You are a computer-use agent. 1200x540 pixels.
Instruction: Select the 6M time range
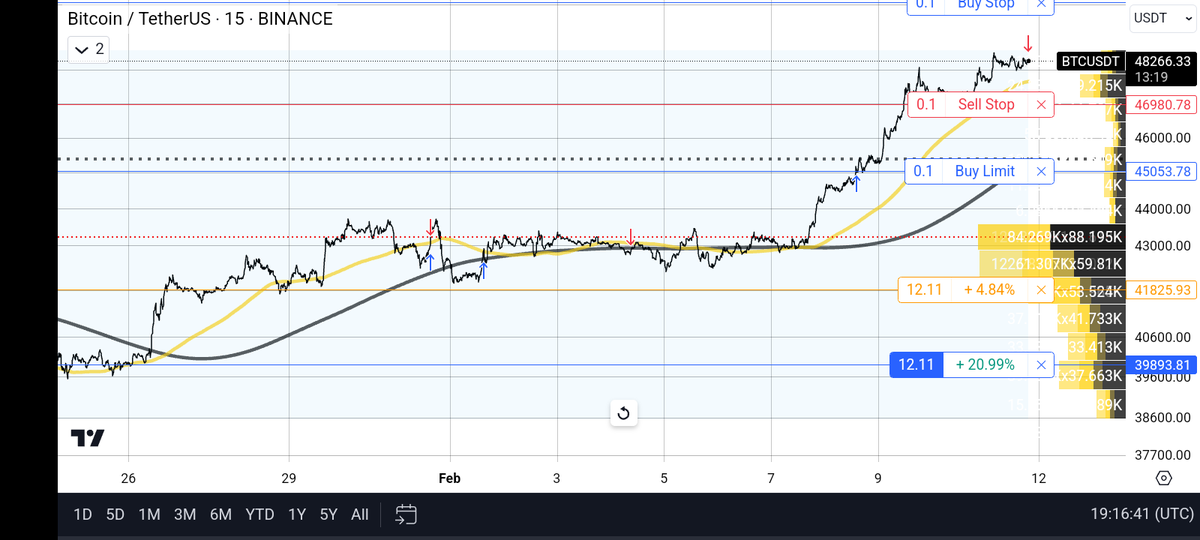[221, 515]
